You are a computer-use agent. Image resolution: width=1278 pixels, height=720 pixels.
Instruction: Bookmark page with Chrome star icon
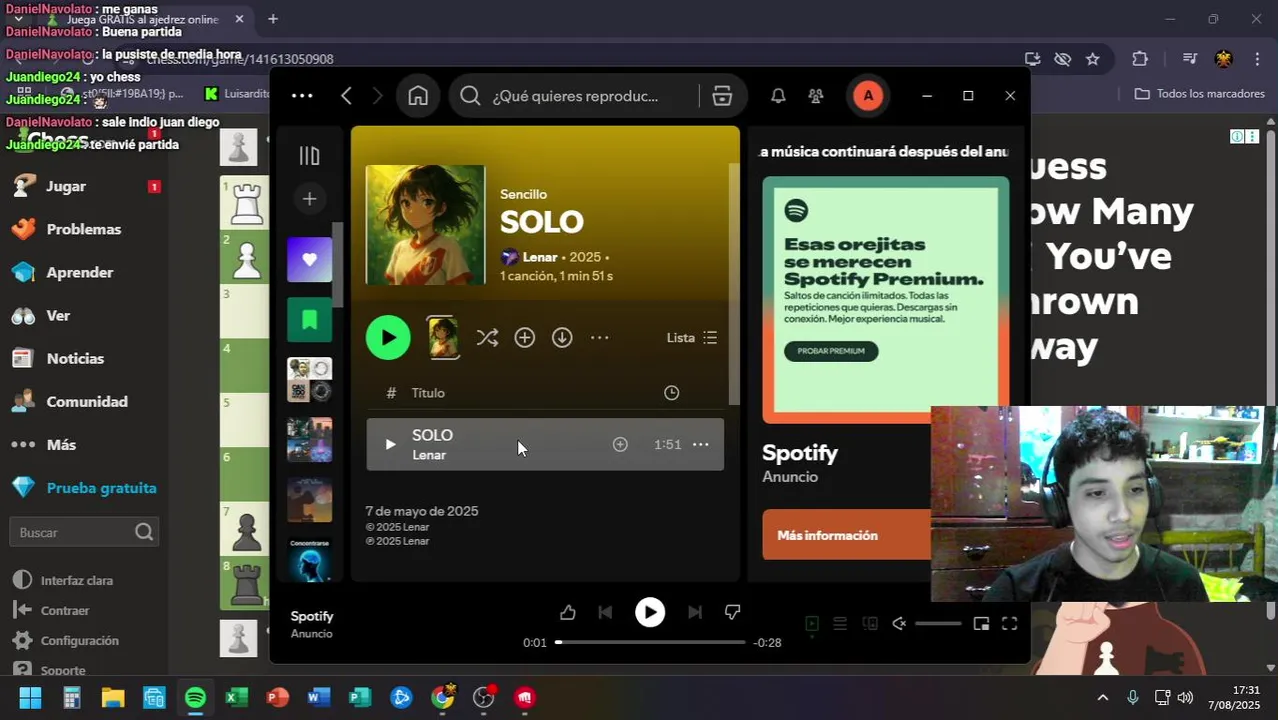pos(1093,59)
